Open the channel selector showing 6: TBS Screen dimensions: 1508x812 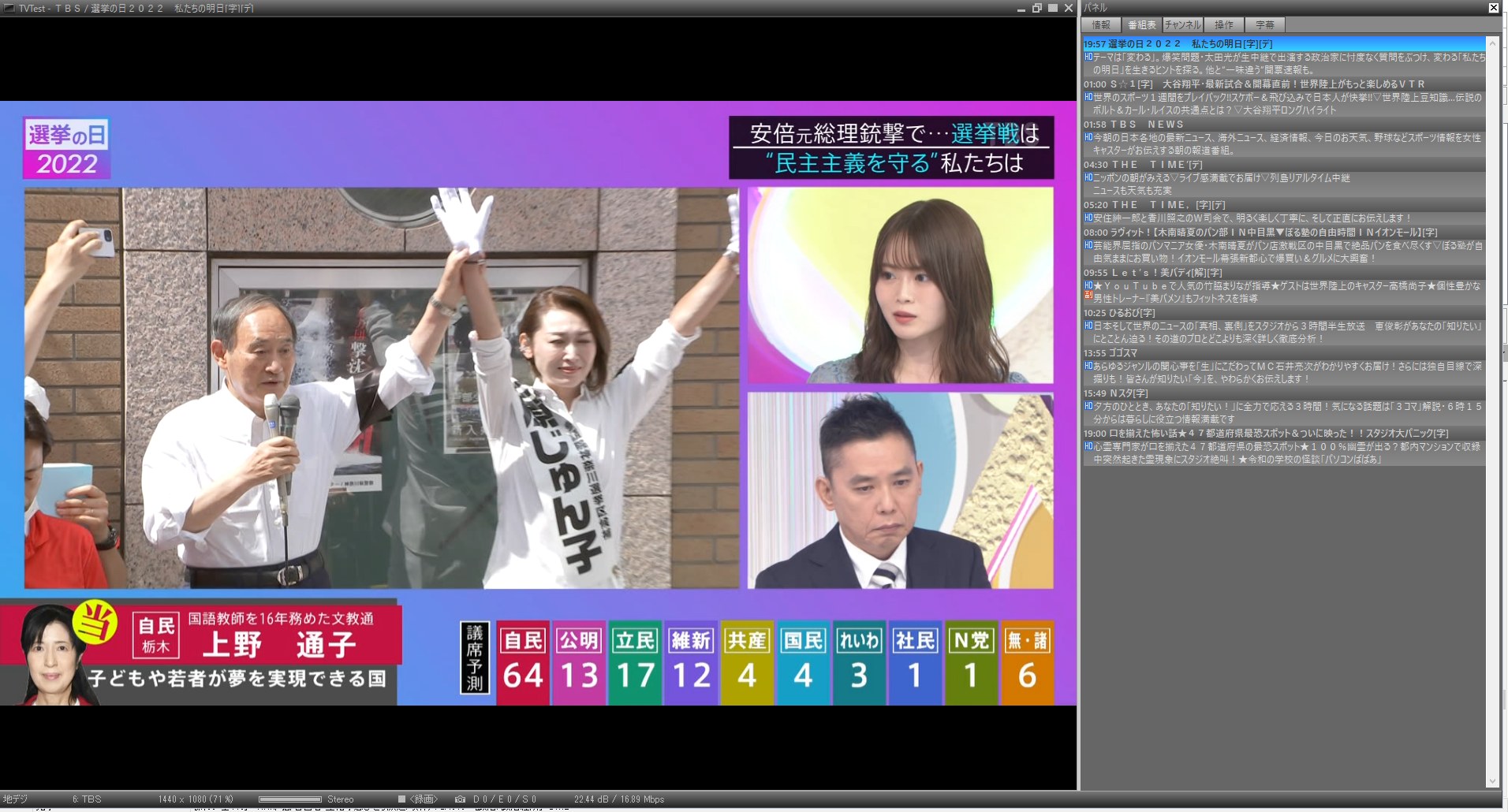87,799
